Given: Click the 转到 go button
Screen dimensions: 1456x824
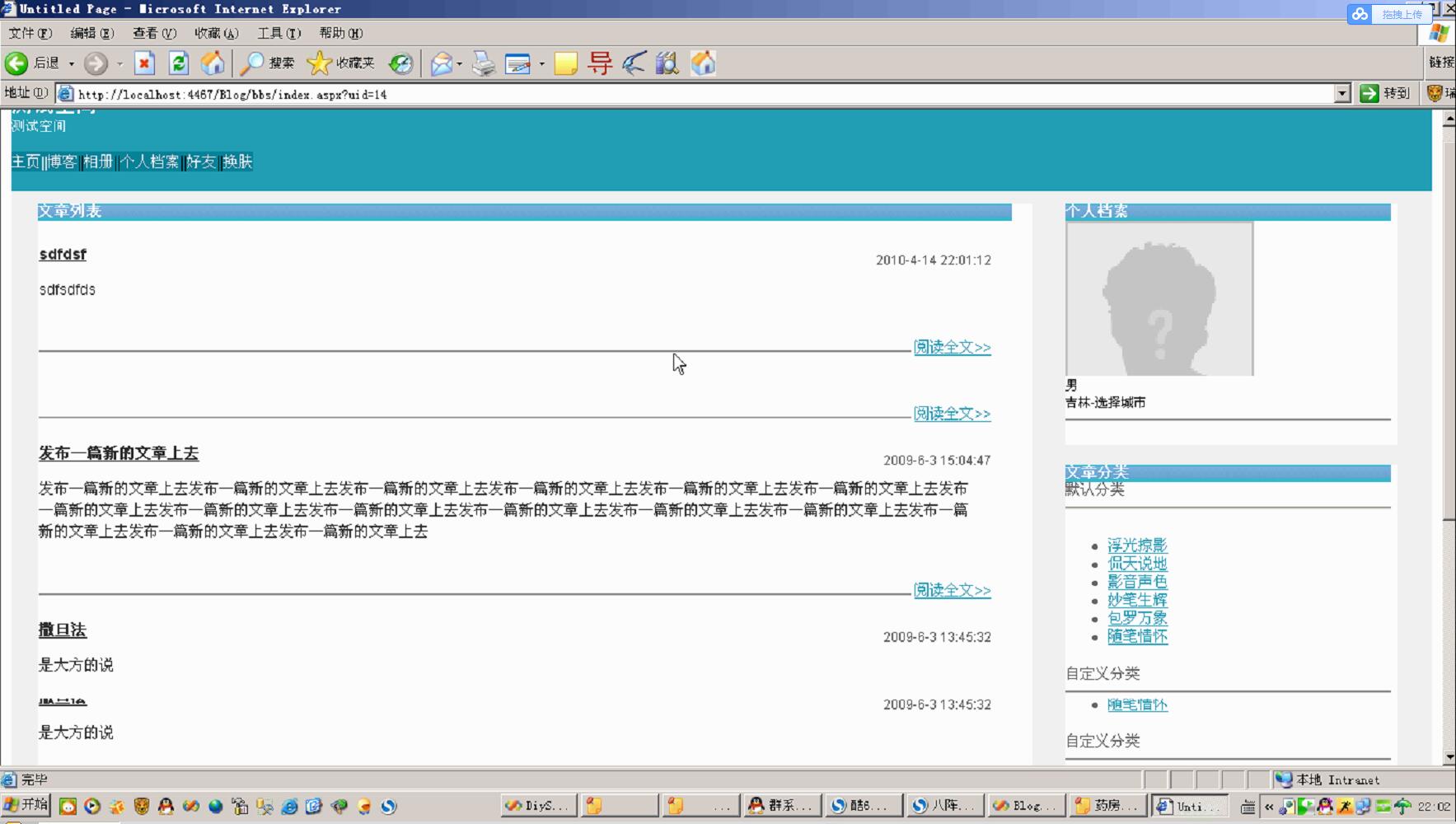Looking at the screenshot, I should click(x=1385, y=94).
